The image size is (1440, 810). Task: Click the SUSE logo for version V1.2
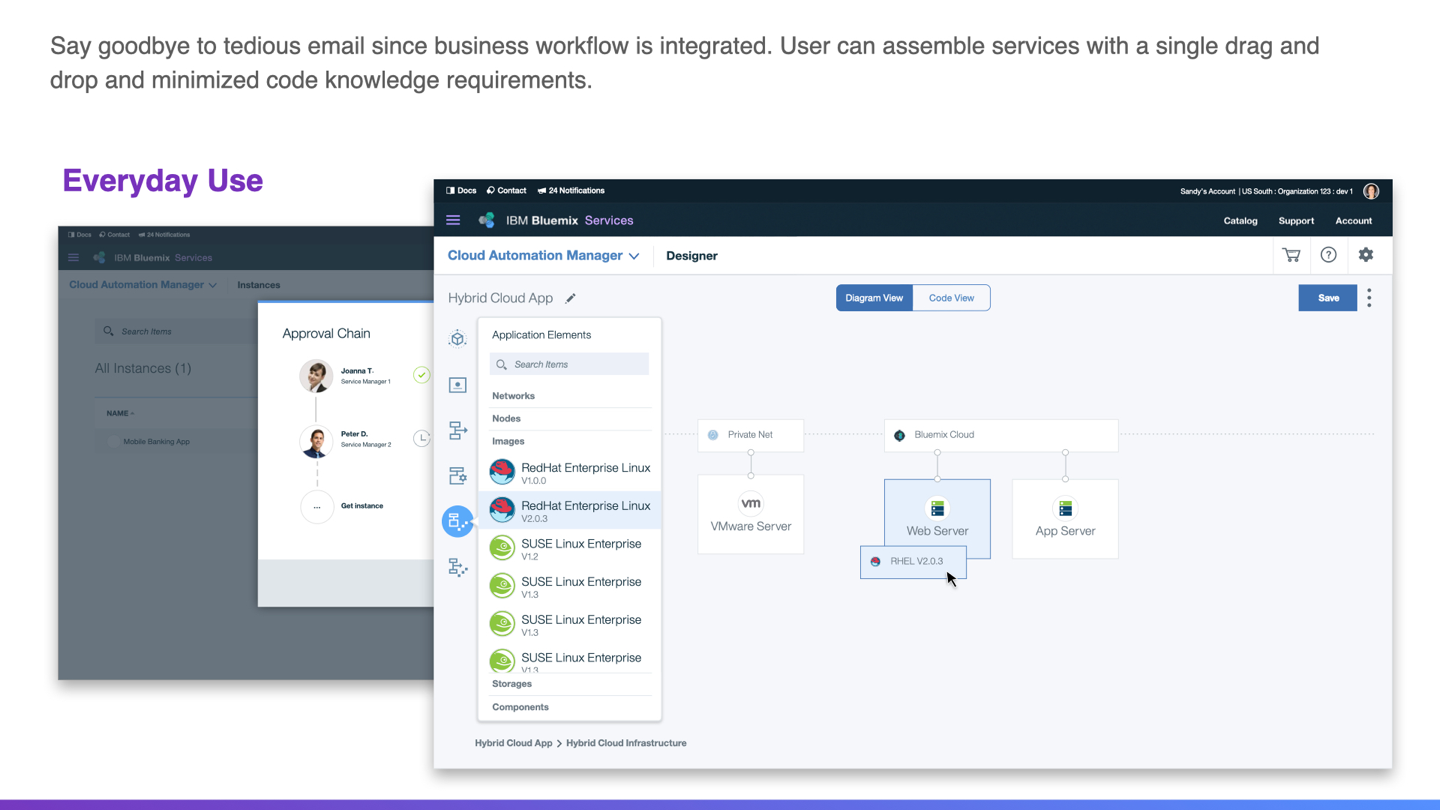click(x=502, y=547)
